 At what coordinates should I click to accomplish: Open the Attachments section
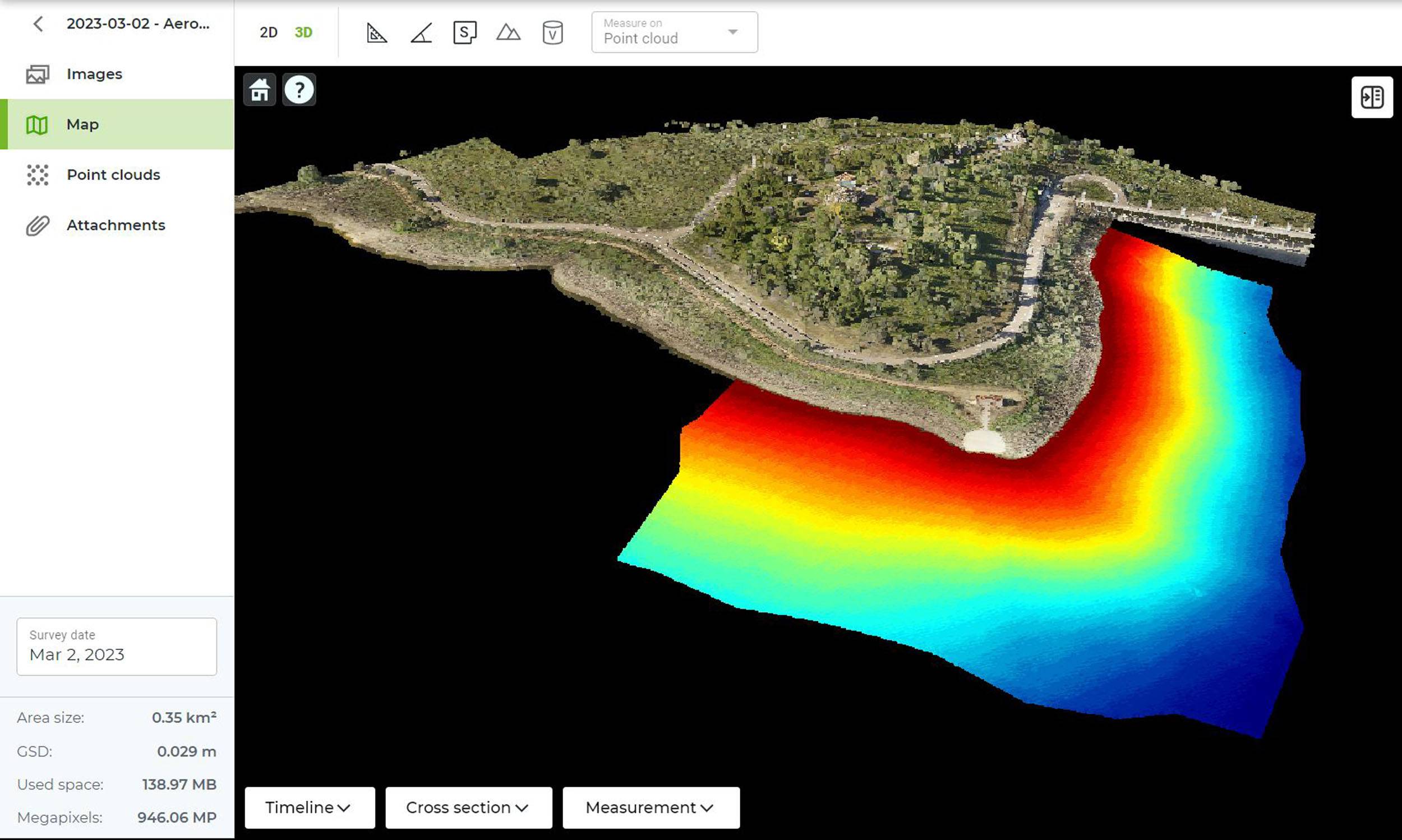click(116, 225)
